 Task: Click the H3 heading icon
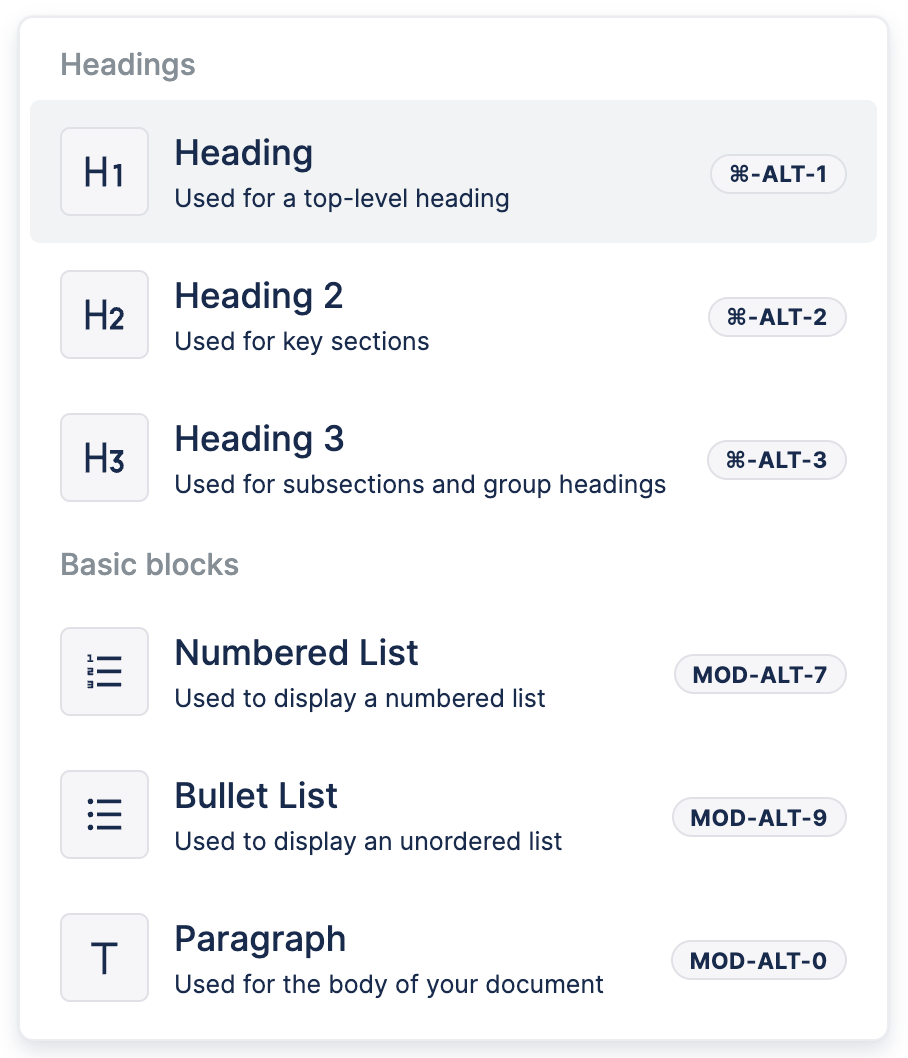pyautogui.click(x=104, y=458)
